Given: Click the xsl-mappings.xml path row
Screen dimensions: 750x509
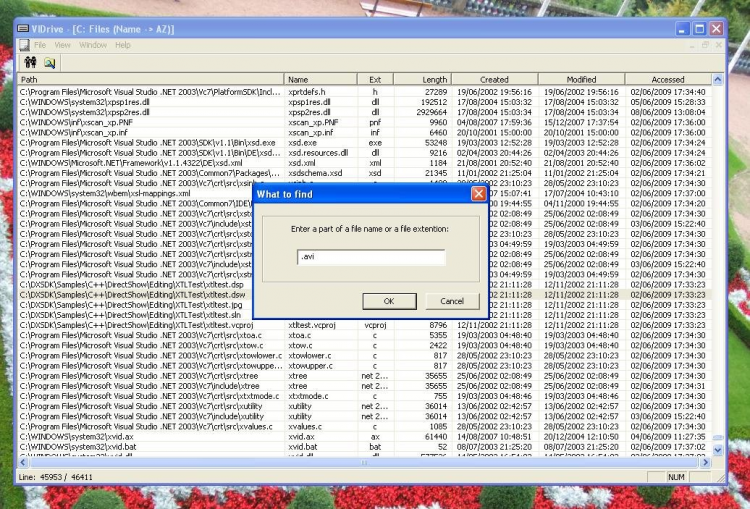Looking at the screenshot, I should click(x=105, y=193).
